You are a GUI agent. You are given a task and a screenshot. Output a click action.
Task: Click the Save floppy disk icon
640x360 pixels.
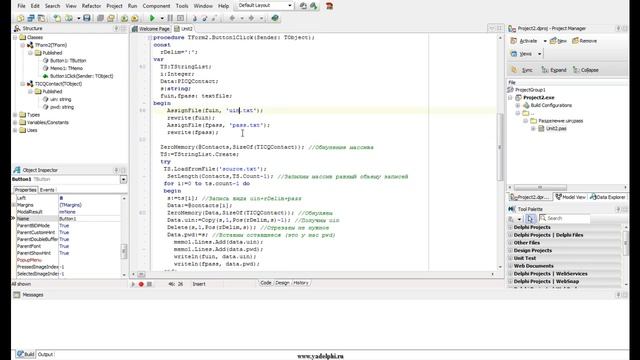coord(87,18)
